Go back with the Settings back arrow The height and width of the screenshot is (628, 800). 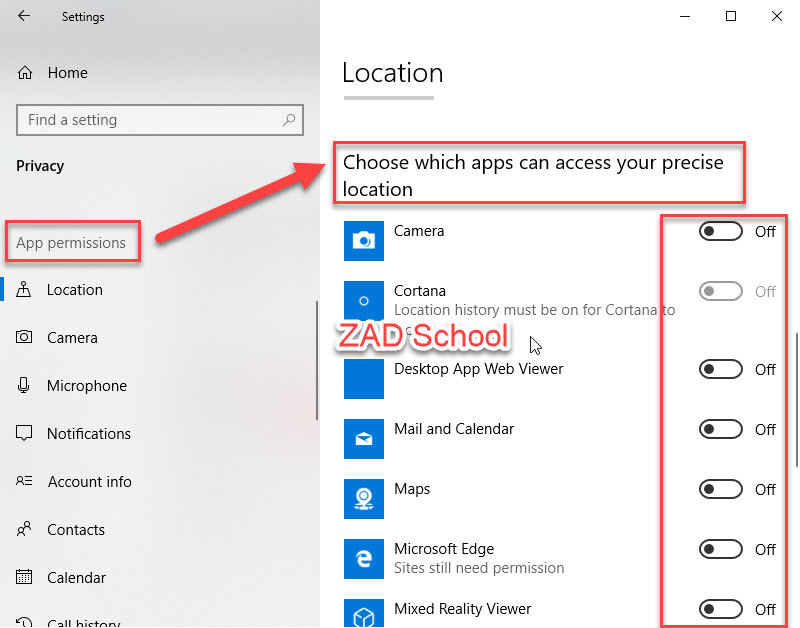point(23,16)
